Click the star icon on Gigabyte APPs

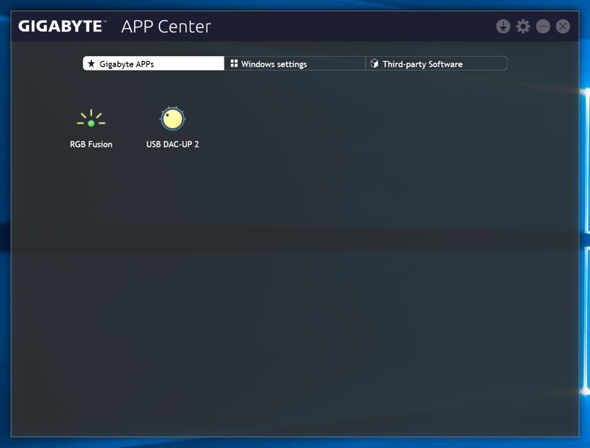click(91, 64)
